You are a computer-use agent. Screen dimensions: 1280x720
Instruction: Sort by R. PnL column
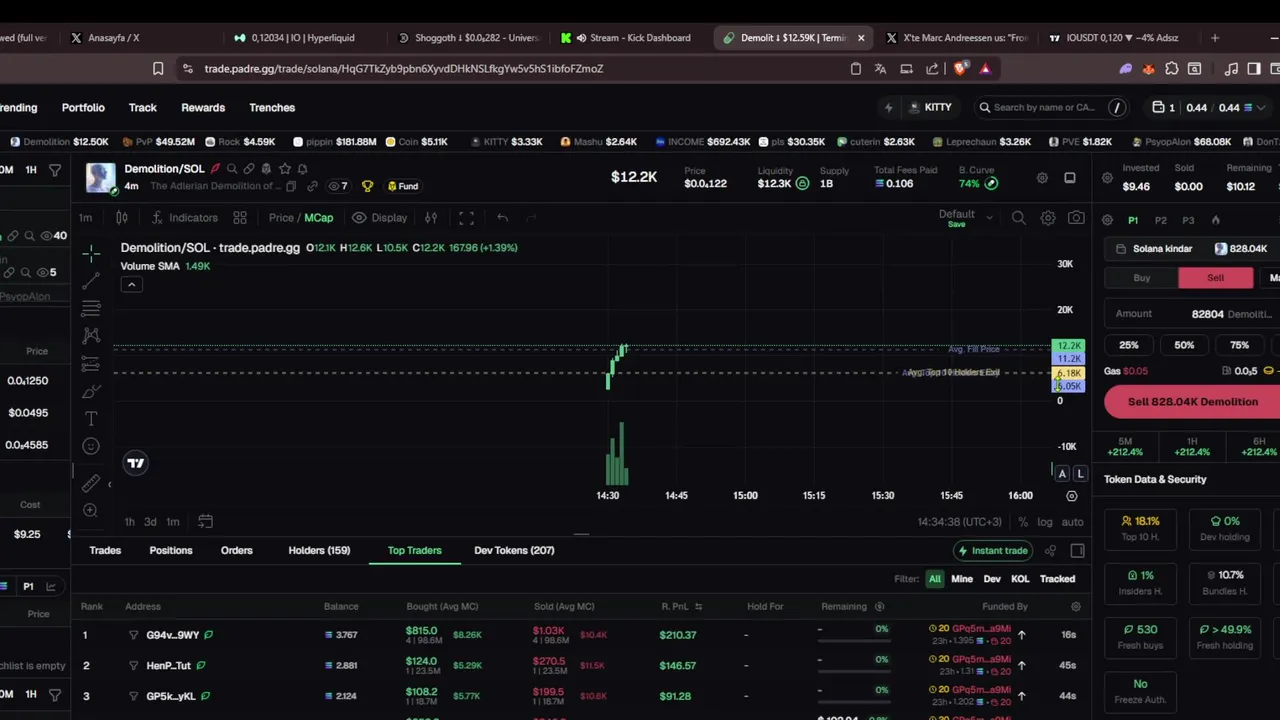coord(681,606)
